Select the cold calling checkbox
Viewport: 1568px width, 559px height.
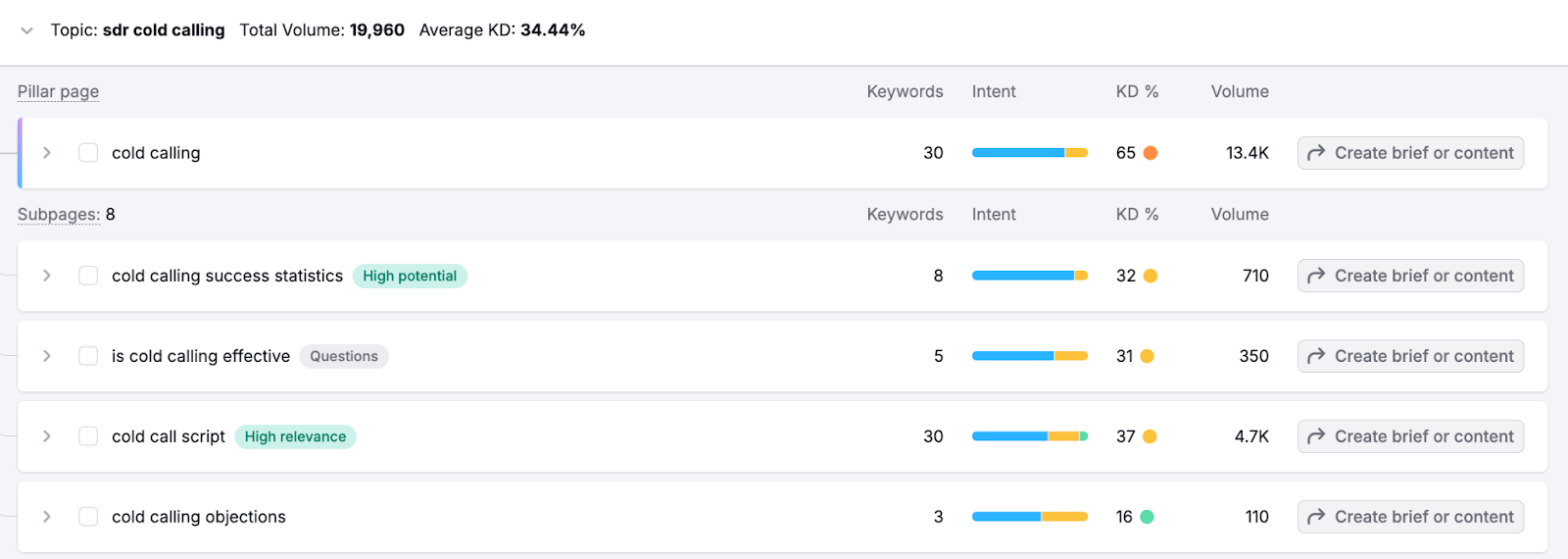[x=88, y=153]
